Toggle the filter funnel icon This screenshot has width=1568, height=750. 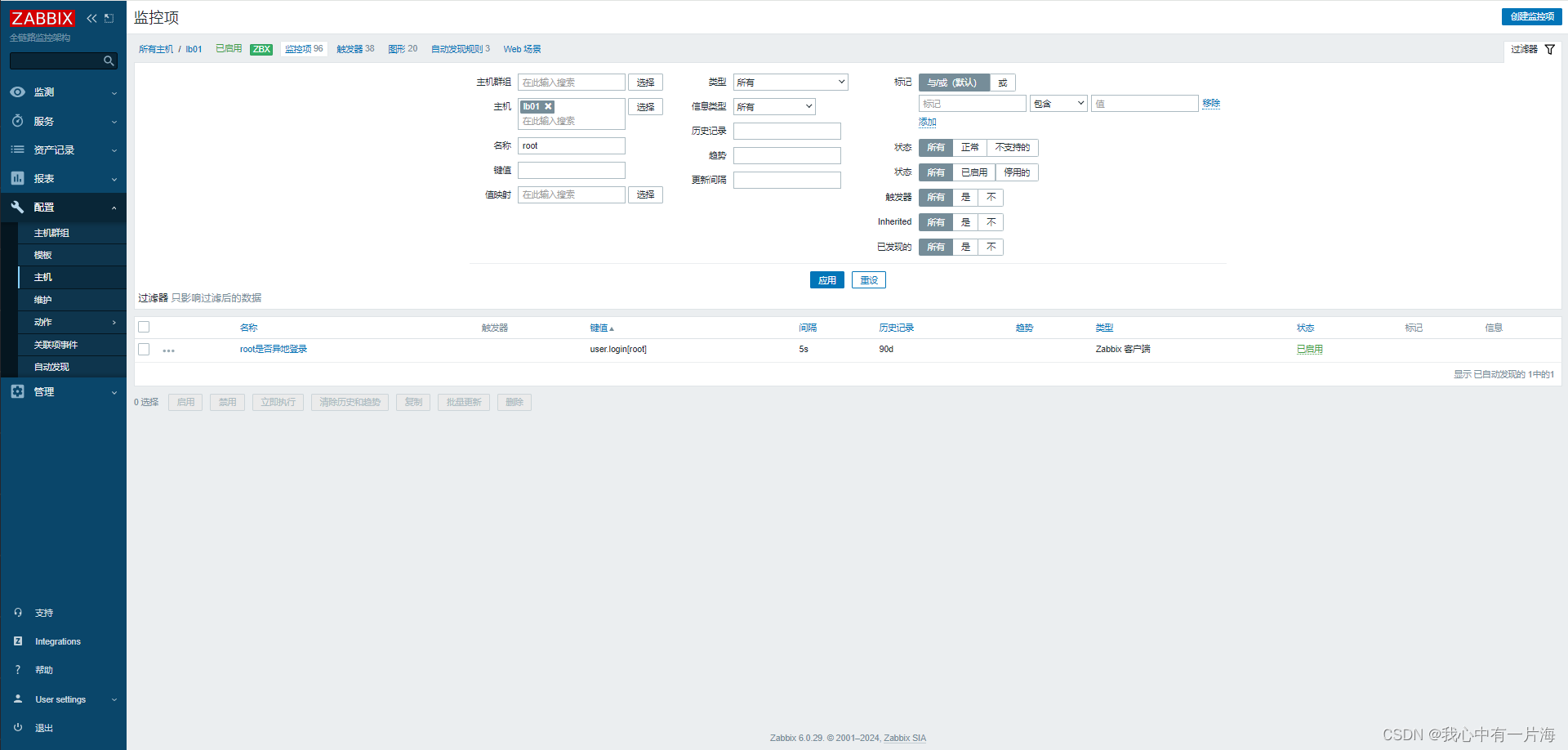point(1549,49)
